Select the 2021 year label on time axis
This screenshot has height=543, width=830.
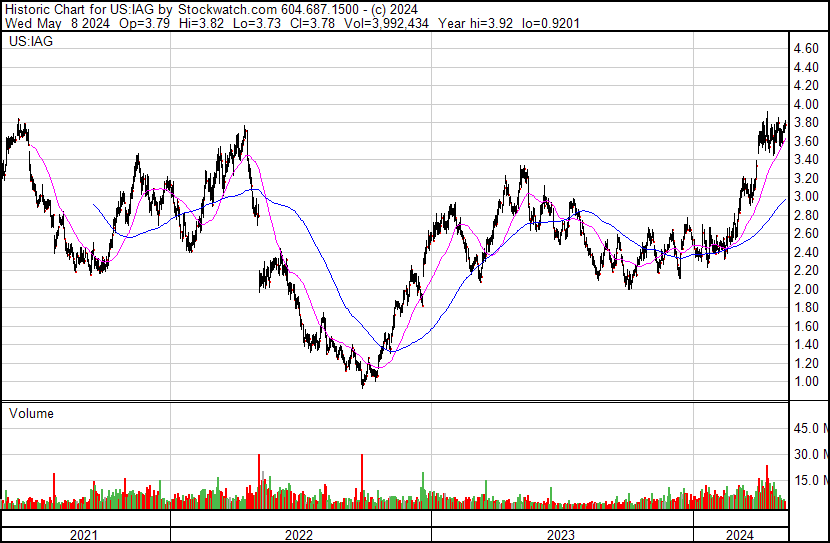(85, 534)
